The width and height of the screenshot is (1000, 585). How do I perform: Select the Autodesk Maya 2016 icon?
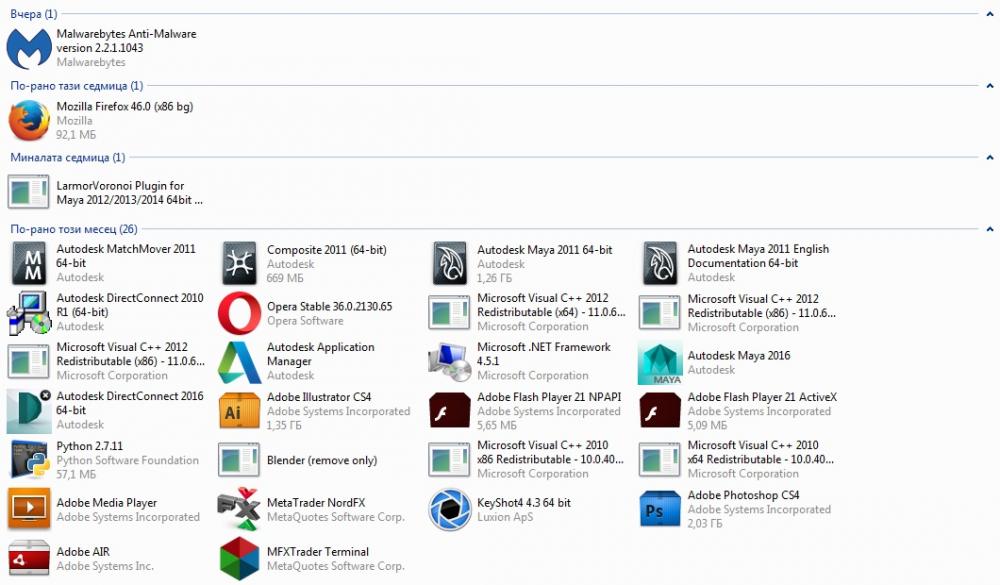[x=660, y=362]
